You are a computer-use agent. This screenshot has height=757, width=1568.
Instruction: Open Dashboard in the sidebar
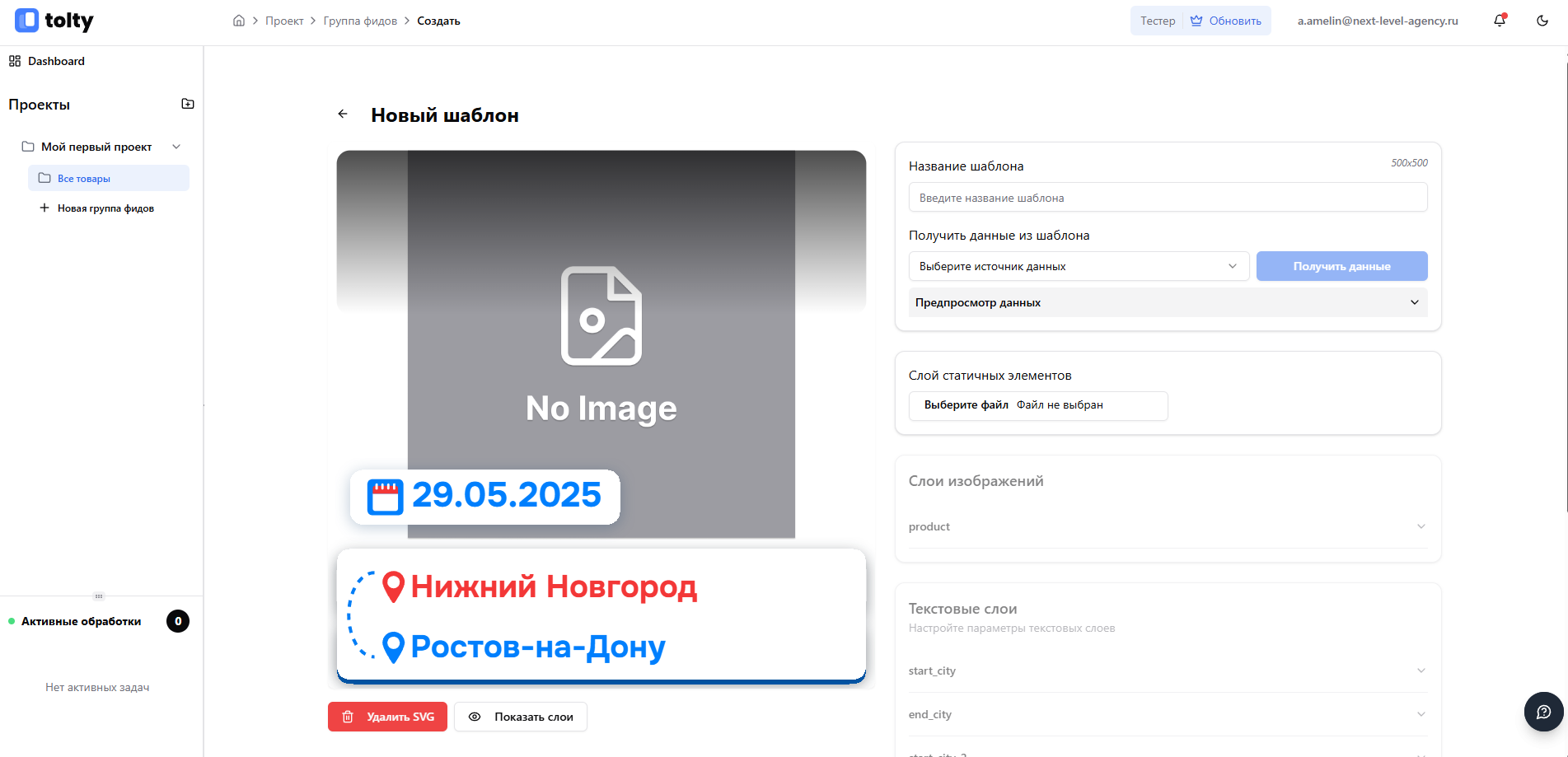click(x=56, y=61)
